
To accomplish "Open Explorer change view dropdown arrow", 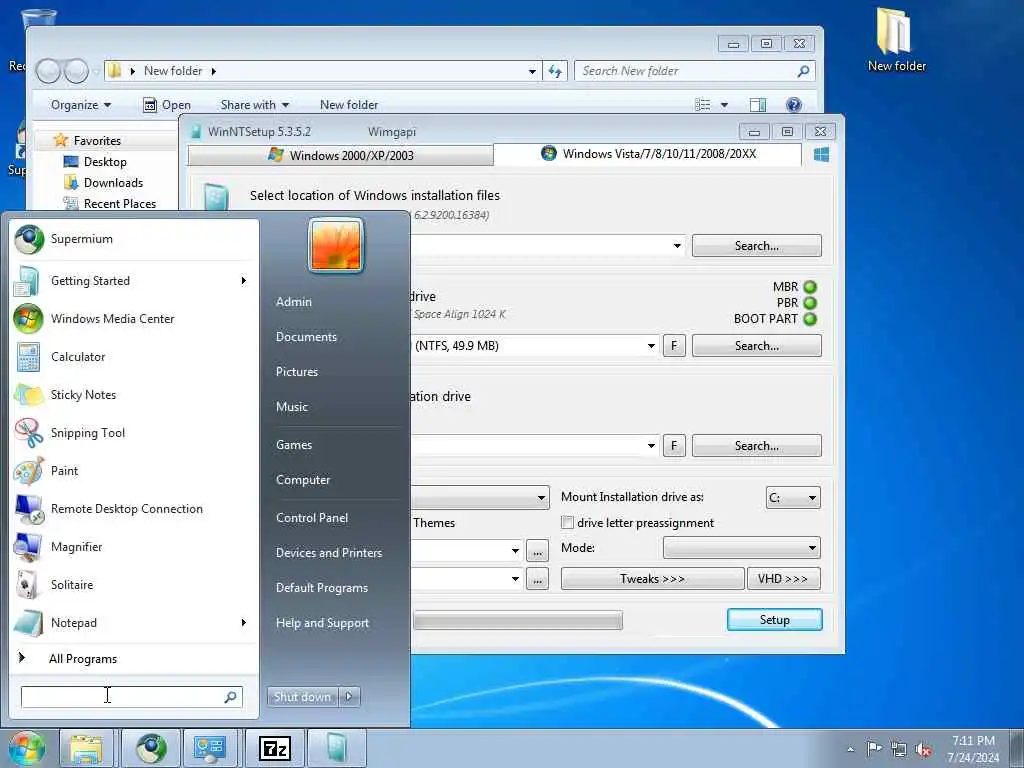I will pyautogui.click(x=724, y=104).
